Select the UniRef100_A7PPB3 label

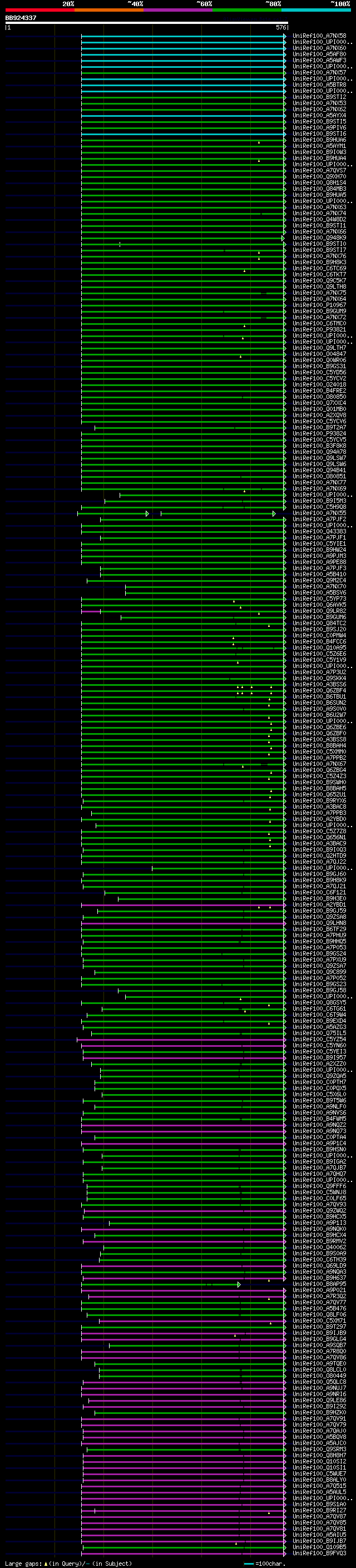(319, 813)
